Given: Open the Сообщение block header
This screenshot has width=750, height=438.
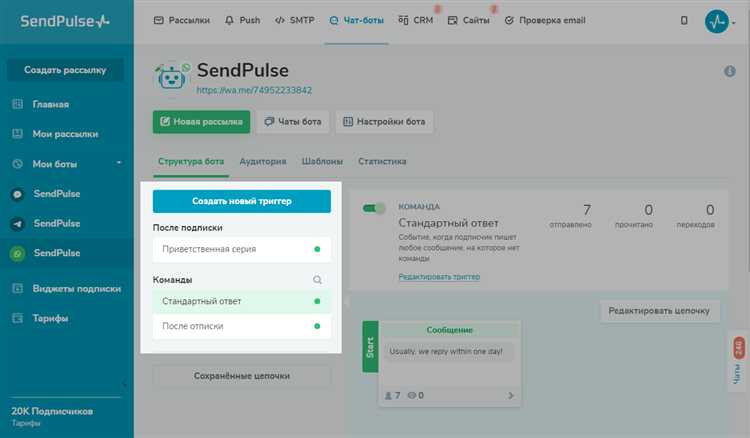Looking at the screenshot, I should click(449, 330).
